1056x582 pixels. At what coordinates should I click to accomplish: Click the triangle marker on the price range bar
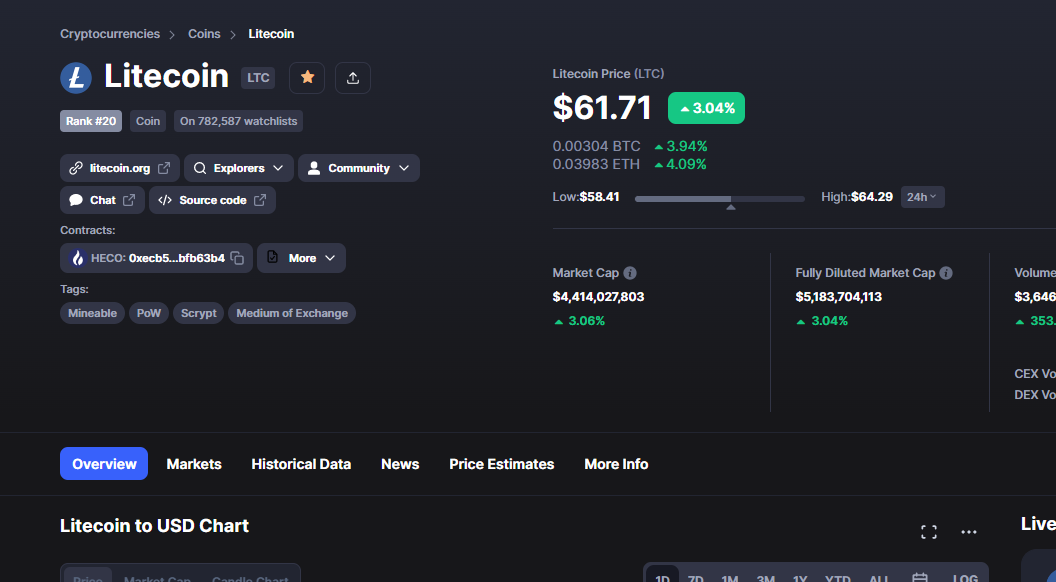pos(731,207)
